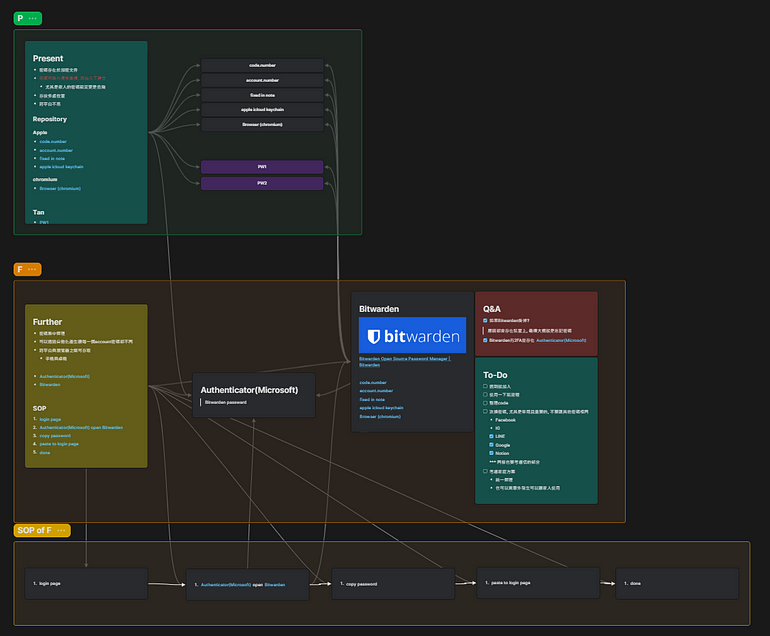Image resolution: width=770 pixels, height=636 pixels.
Task: Select paste to login page card in SOP of F
Action: [538, 583]
